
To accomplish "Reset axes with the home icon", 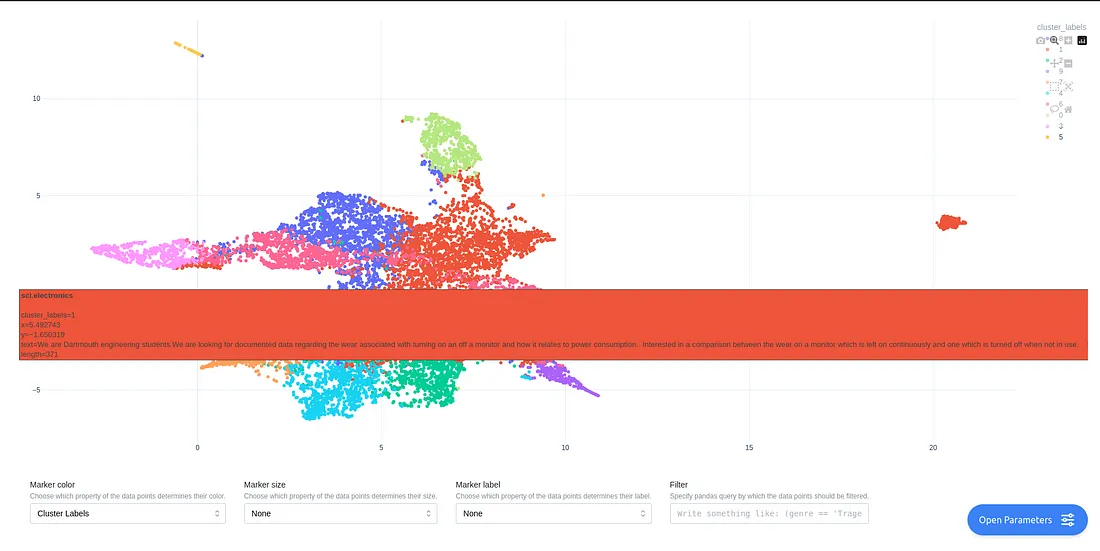I will [1068, 109].
